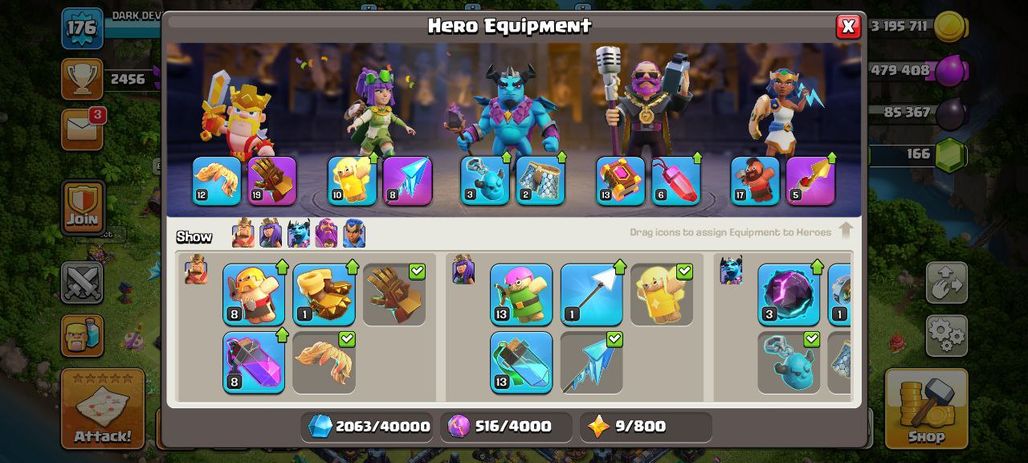Toggle Minion Prince filter in Show row
The image size is (1028, 463).
coord(298,233)
